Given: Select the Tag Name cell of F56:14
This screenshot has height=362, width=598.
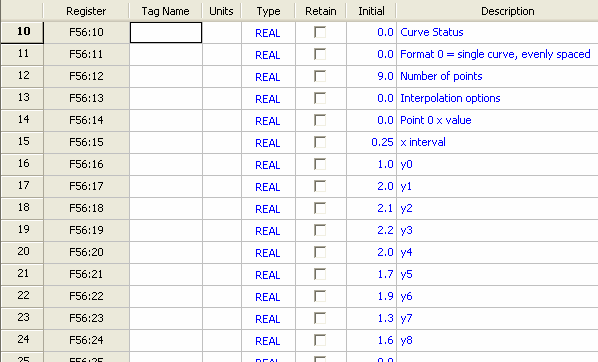Looking at the screenshot, I should (x=166, y=120).
